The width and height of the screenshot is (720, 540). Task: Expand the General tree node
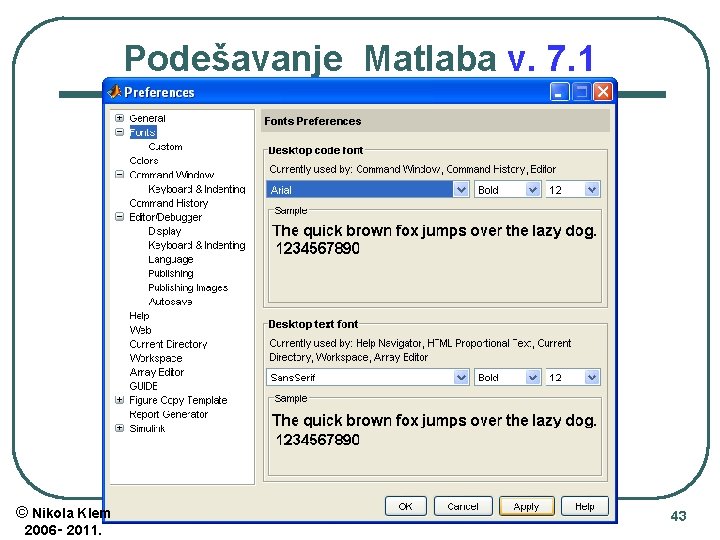point(119,118)
